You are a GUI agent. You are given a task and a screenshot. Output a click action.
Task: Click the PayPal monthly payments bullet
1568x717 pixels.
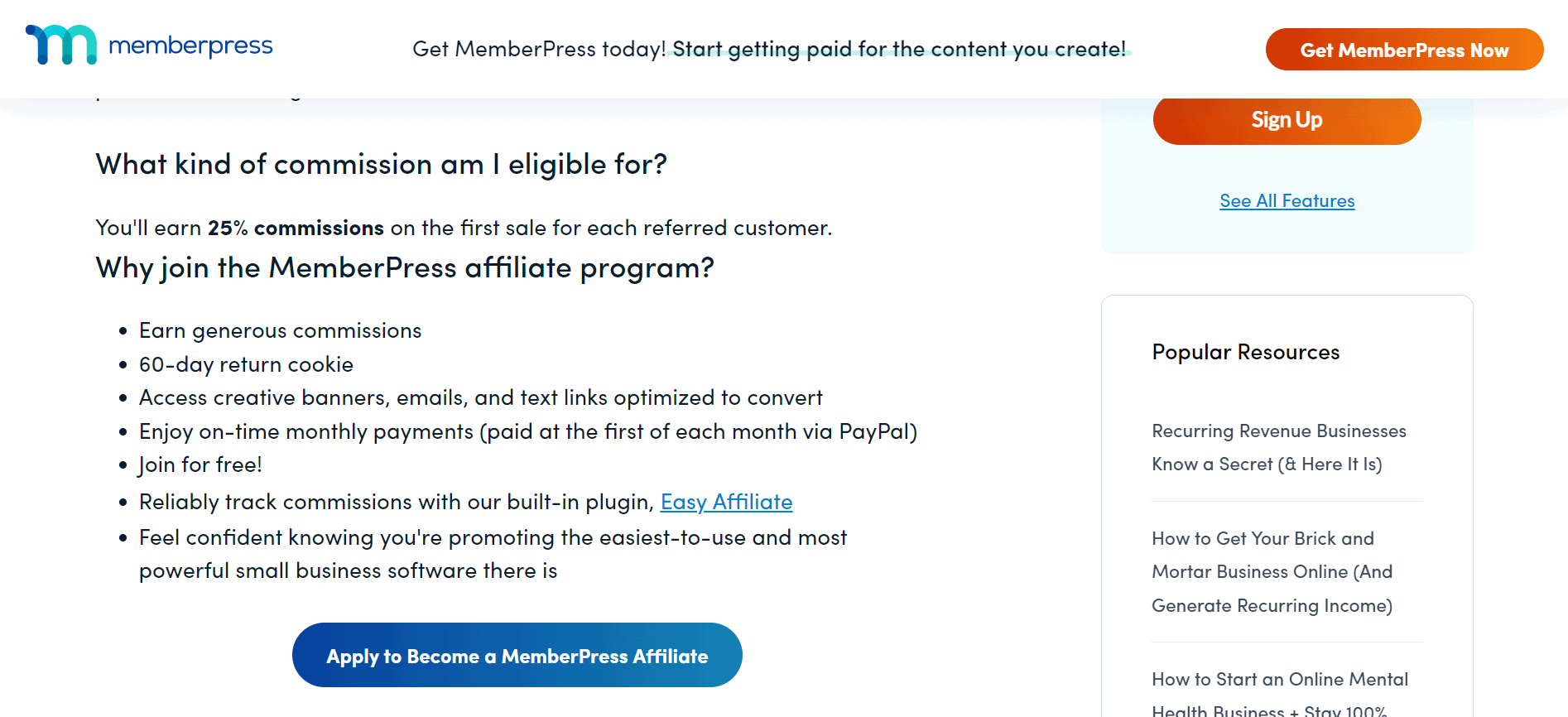(x=527, y=431)
